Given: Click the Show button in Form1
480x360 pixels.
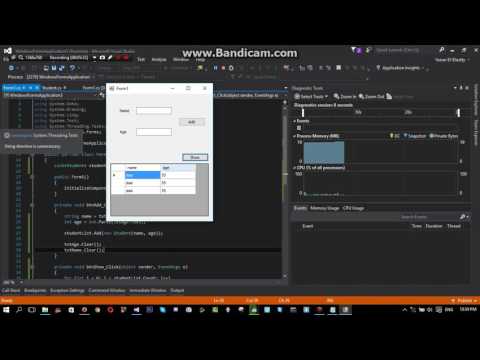Looking at the screenshot, I should click(x=195, y=157).
